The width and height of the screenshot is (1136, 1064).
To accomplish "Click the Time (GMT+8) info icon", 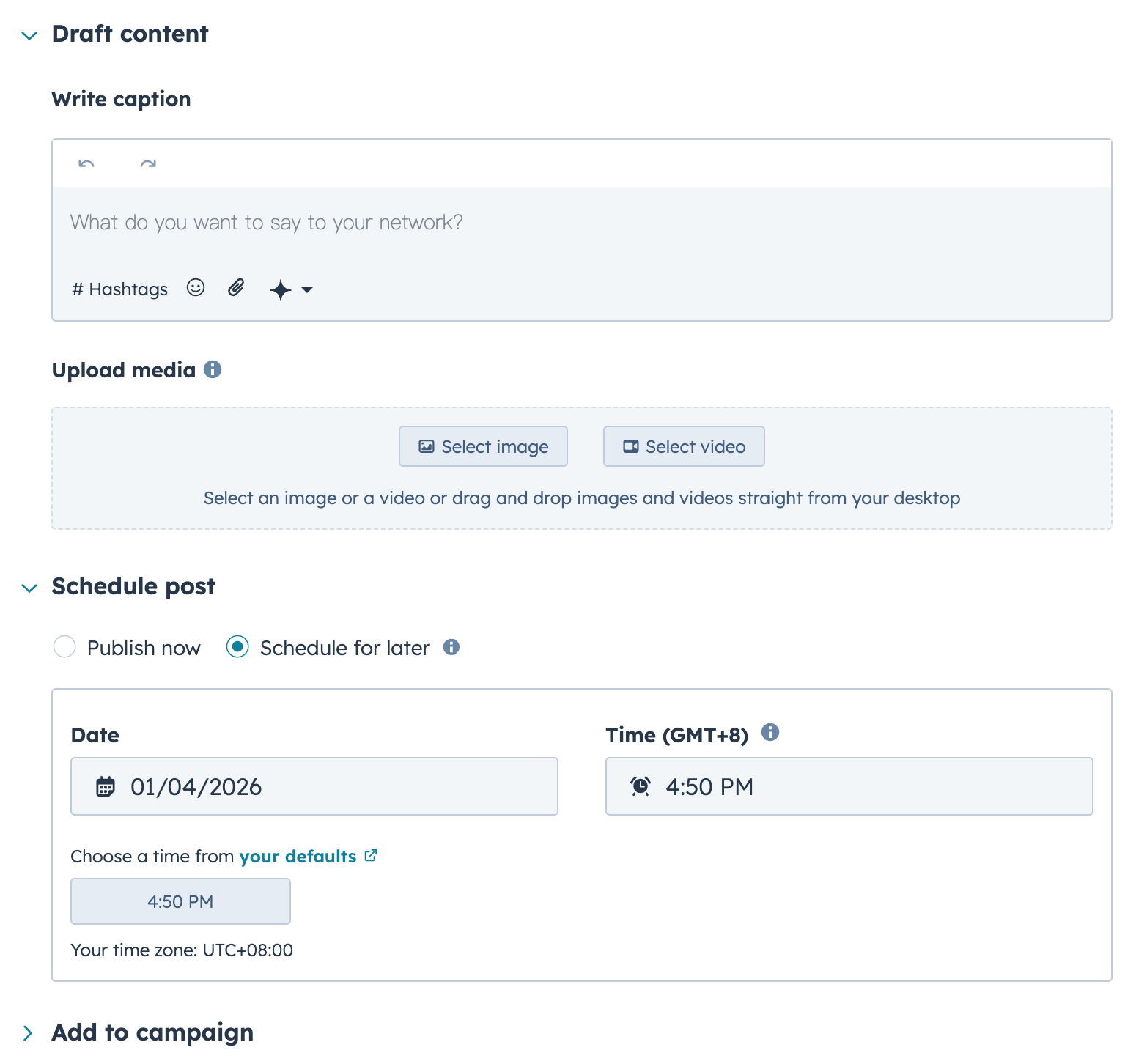I will point(770,732).
